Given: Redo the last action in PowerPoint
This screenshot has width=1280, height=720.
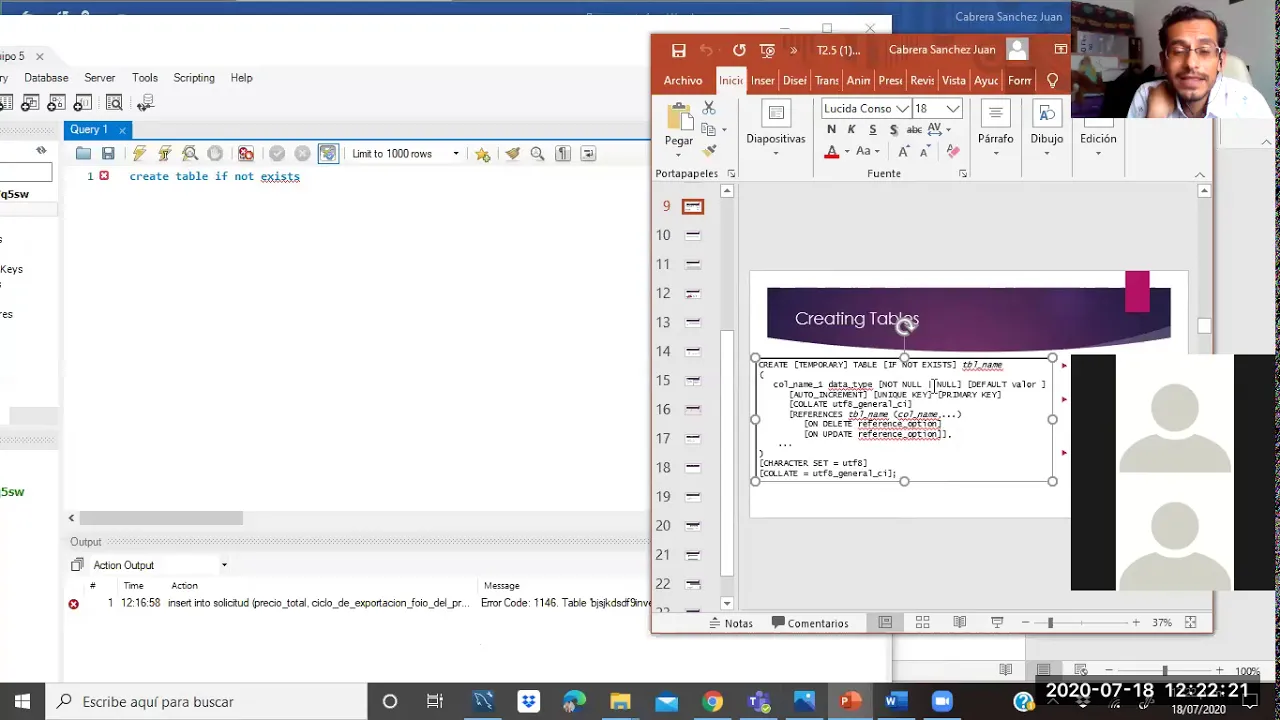Looking at the screenshot, I should coord(738,50).
